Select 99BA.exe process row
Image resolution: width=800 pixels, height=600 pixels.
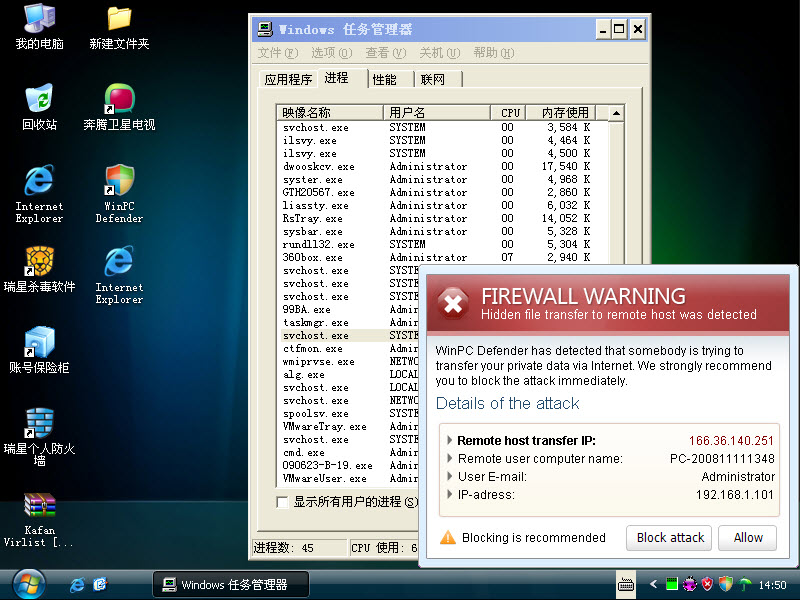(x=349, y=310)
